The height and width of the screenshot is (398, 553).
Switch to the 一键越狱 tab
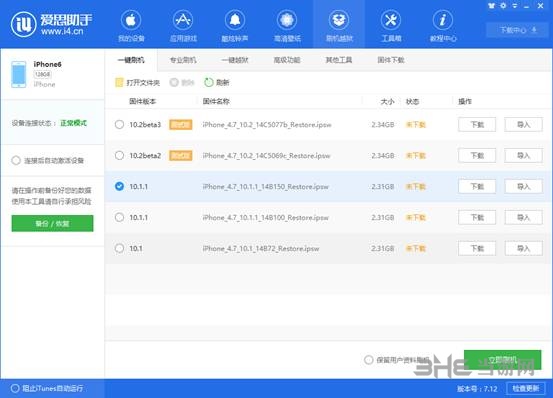click(x=235, y=60)
